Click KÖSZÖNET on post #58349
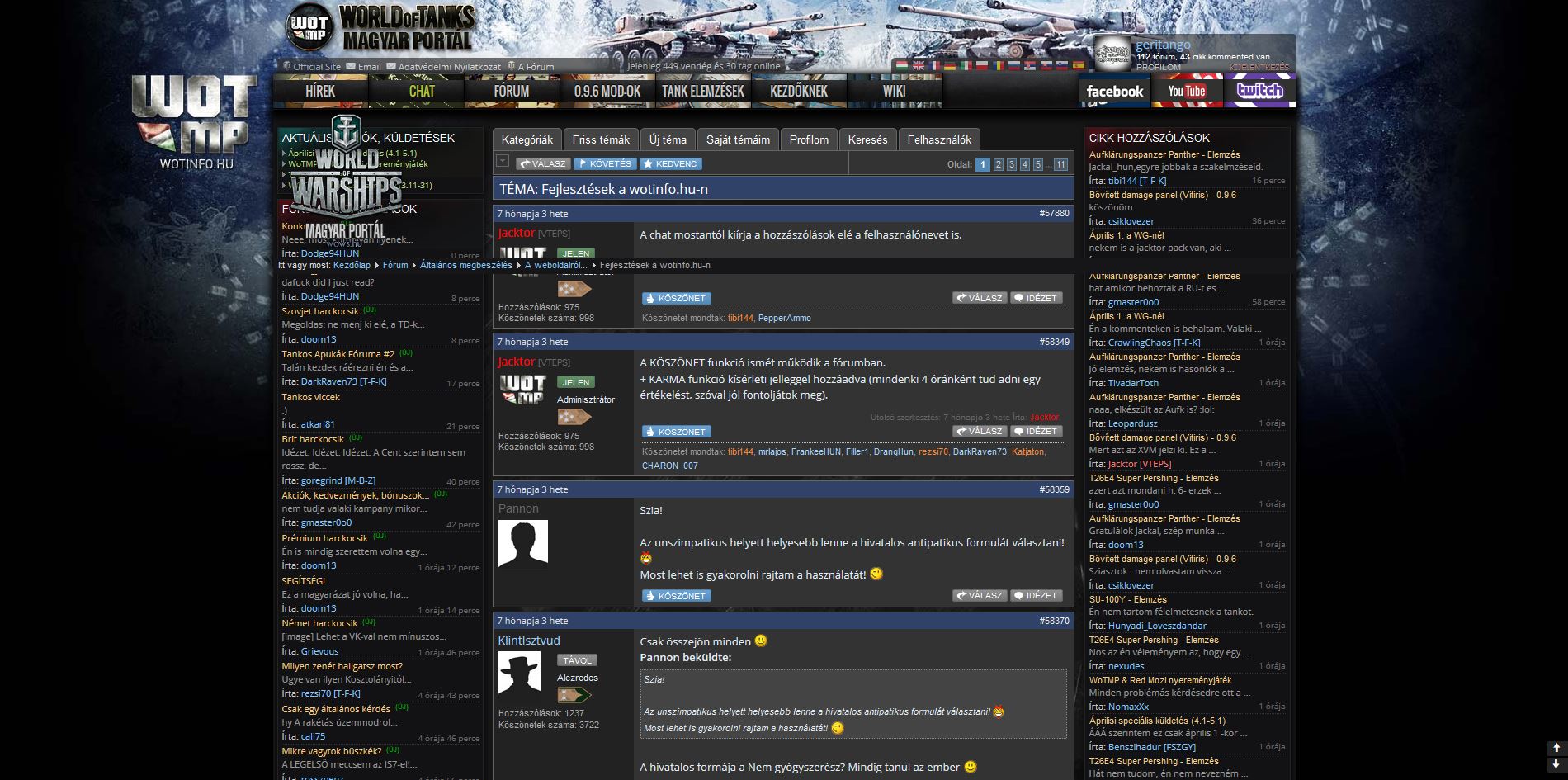 click(x=677, y=432)
